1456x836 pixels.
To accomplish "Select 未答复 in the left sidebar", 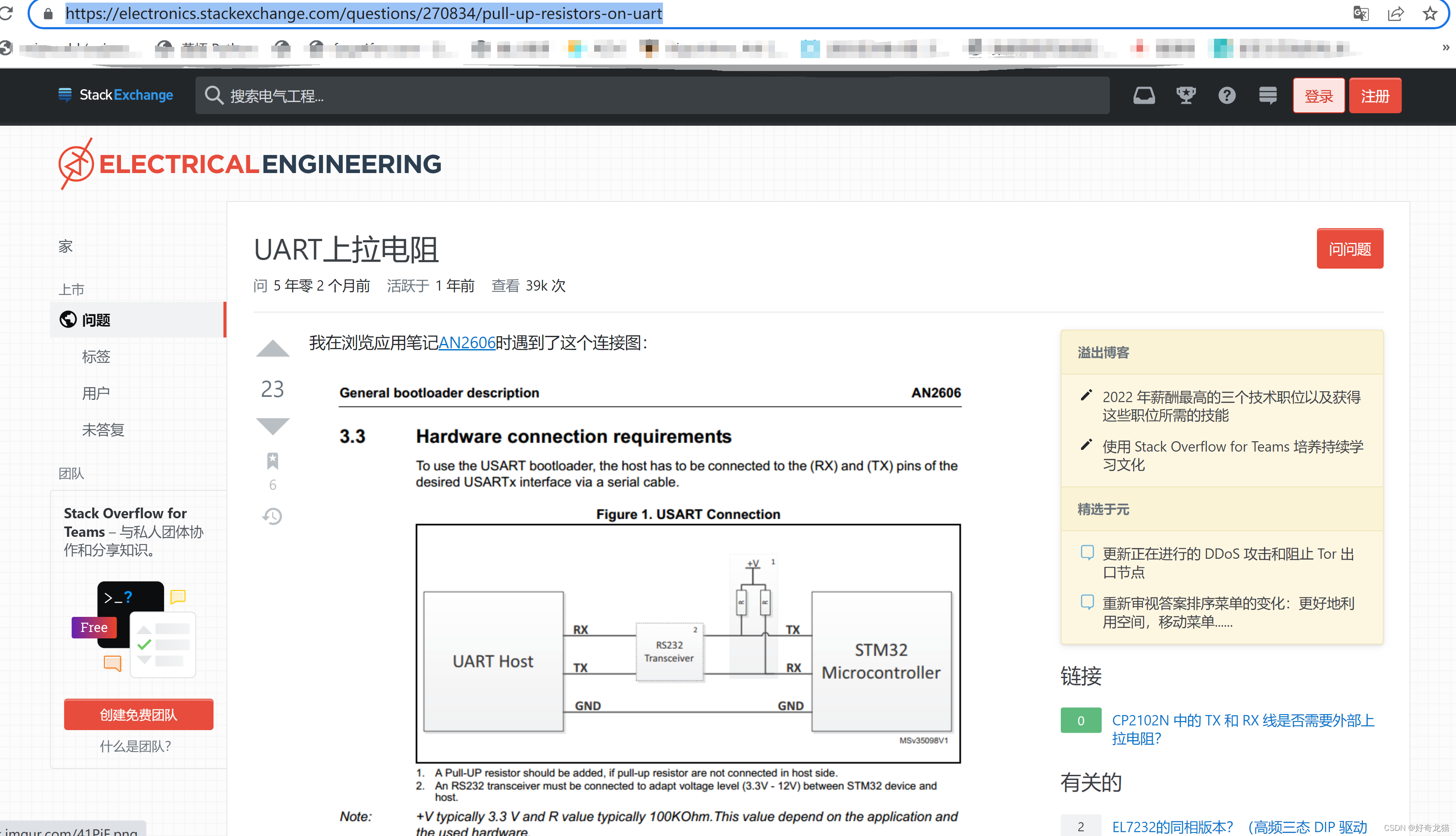I will (x=103, y=430).
